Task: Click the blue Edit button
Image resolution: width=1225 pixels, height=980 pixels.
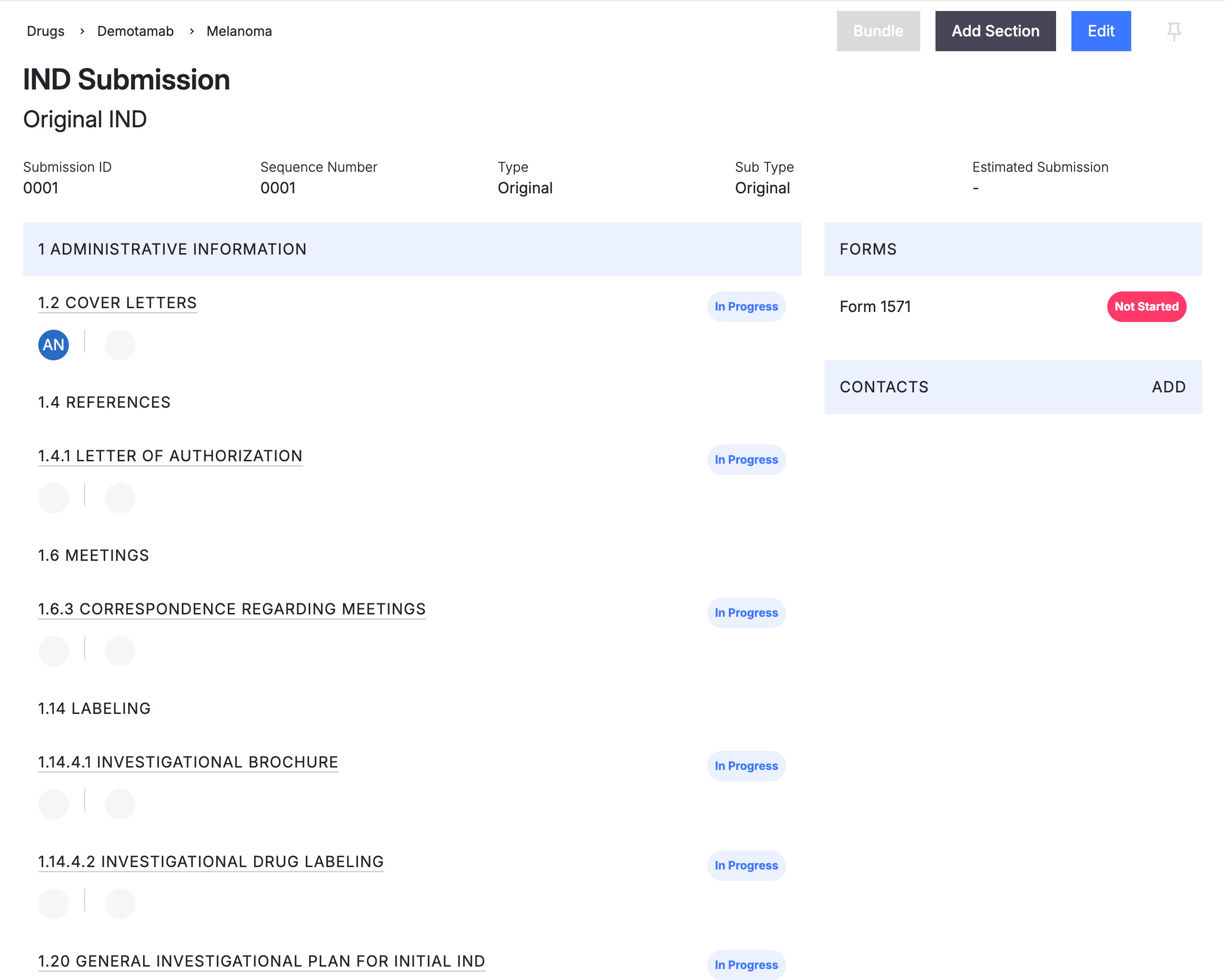Action: pyautogui.click(x=1101, y=31)
